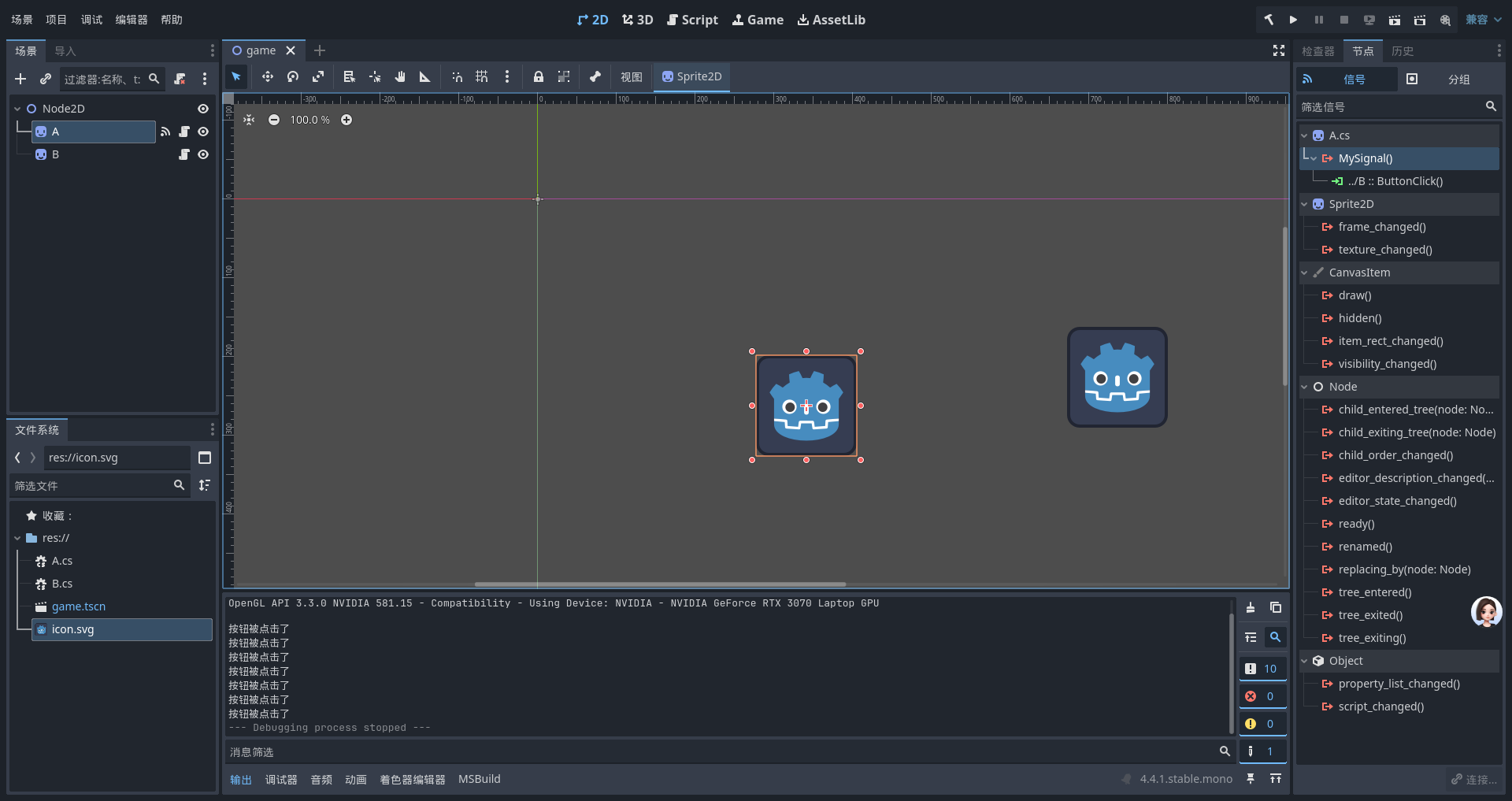Open the 视图 view menu button
The height and width of the screenshot is (801, 1512).
click(x=631, y=76)
